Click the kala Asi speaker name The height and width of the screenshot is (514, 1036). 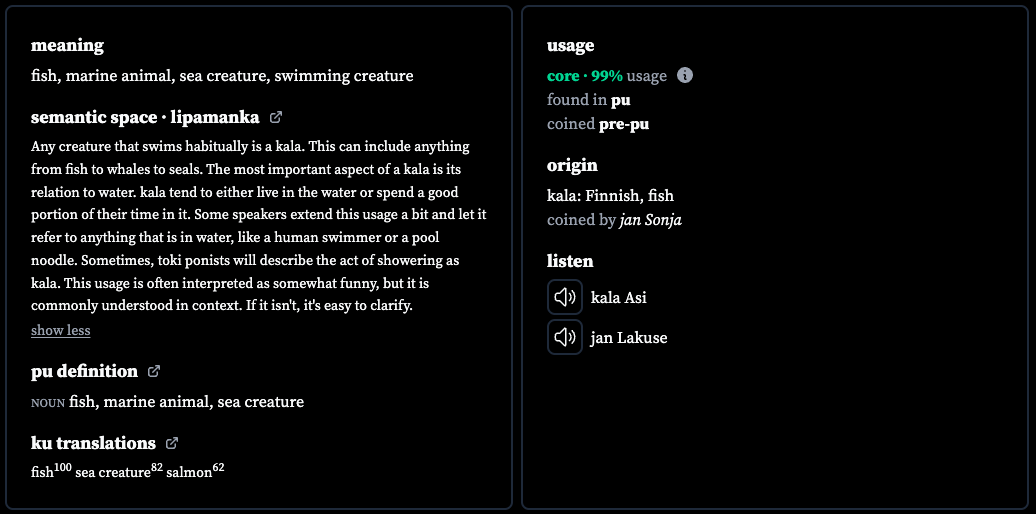tap(618, 298)
